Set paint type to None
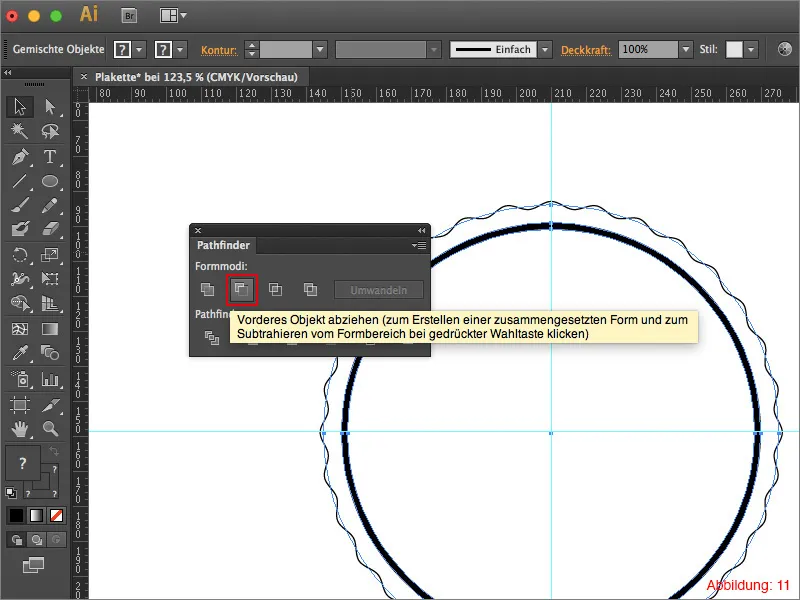 point(57,515)
